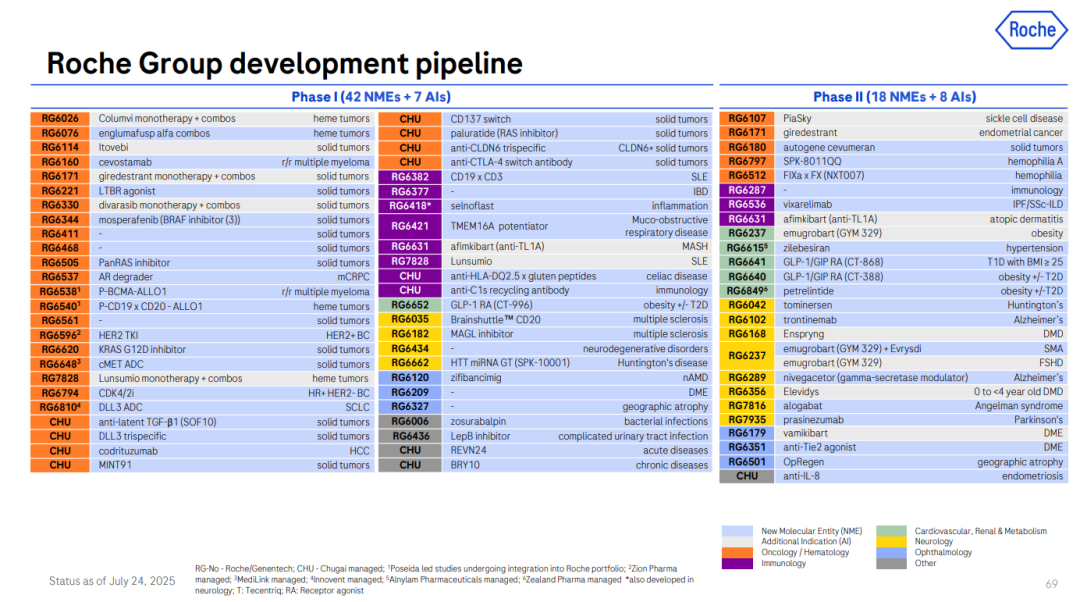Click divarasib monotherapy + combos
This screenshot has height=602, width=1080.
coord(169,205)
